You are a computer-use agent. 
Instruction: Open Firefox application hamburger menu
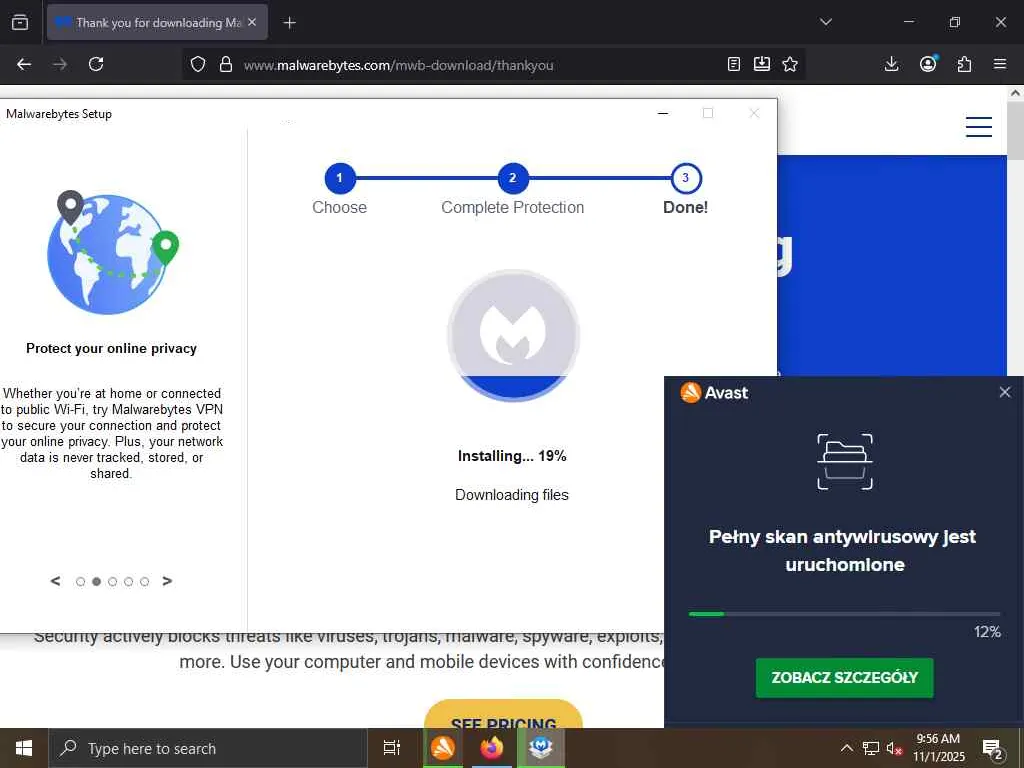click(1000, 64)
